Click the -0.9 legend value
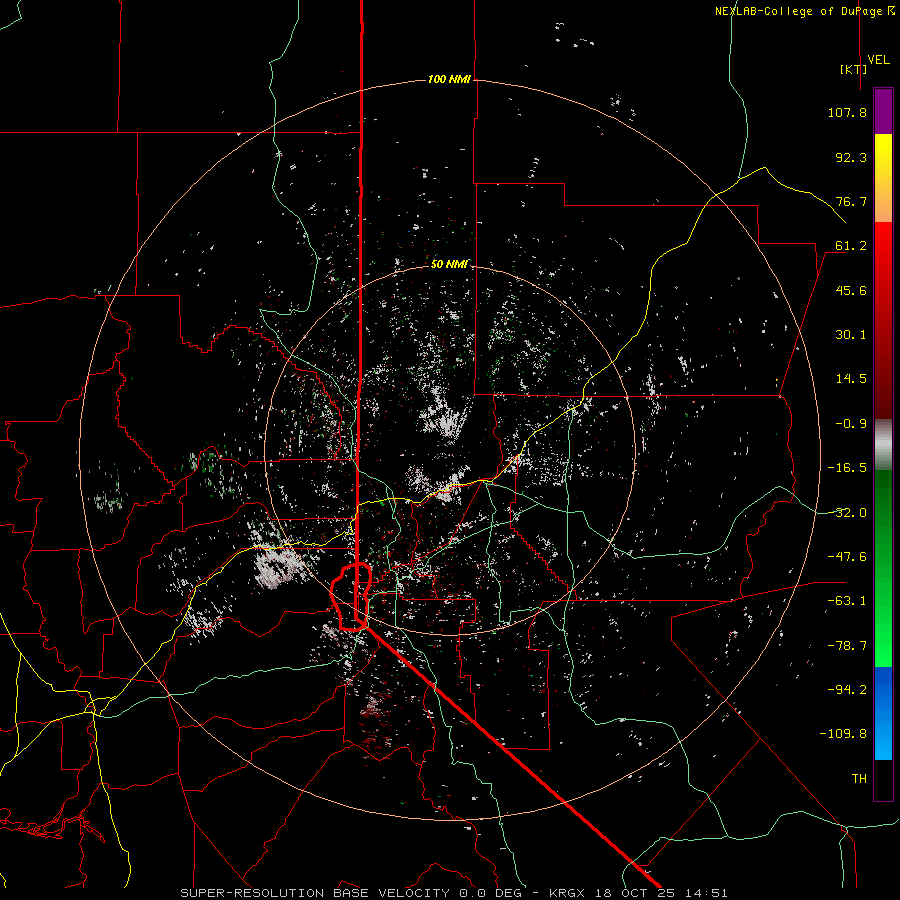900x900 pixels. click(851, 424)
